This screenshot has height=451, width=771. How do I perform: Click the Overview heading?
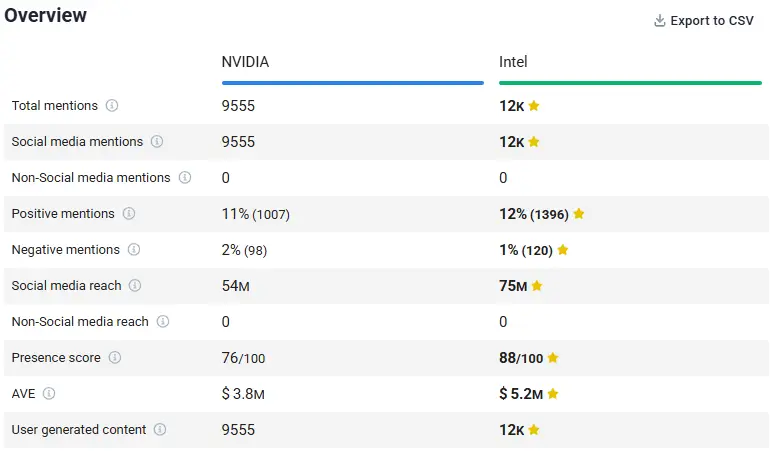pos(45,15)
